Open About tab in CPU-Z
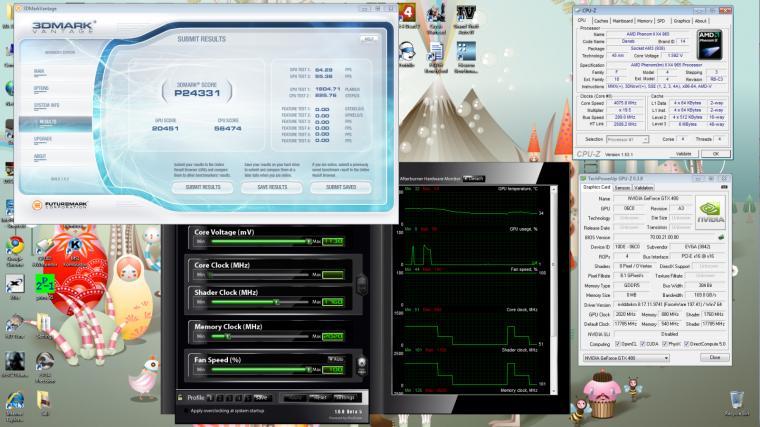Viewport: 760px width, 427px height. [x=700, y=21]
